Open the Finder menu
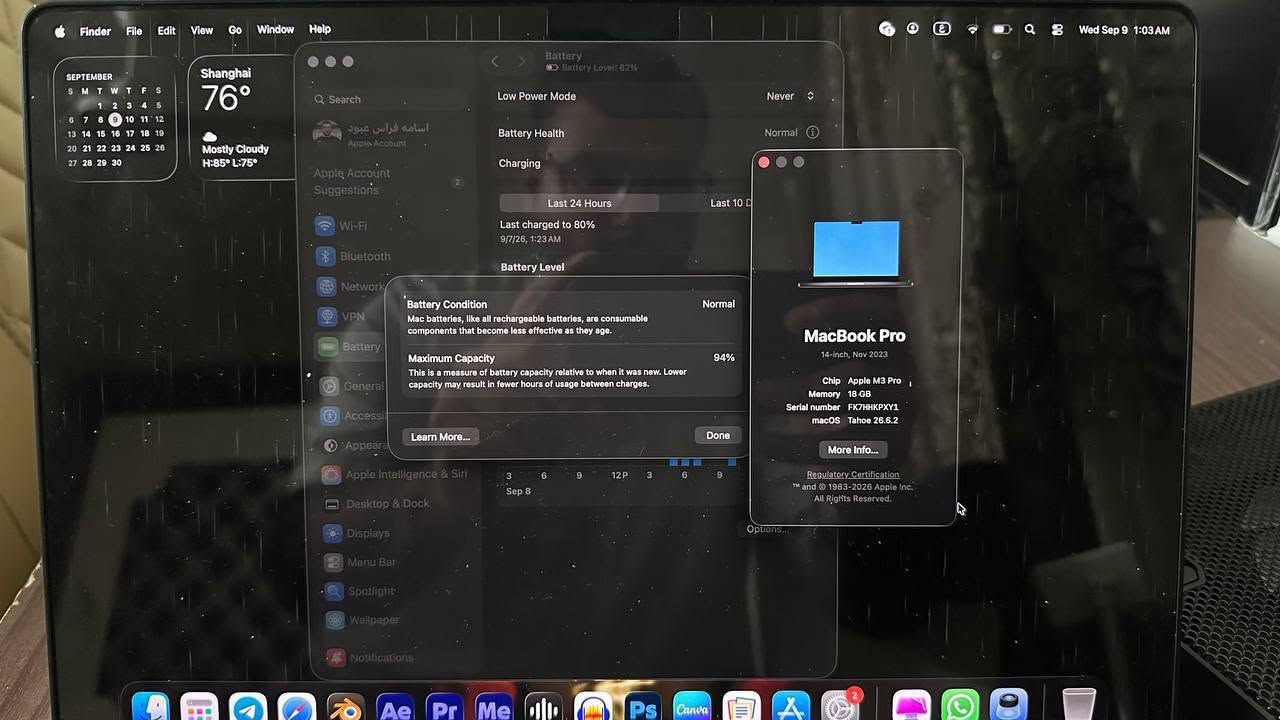This screenshot has width=1280, height=720. [x=95, y=31]
